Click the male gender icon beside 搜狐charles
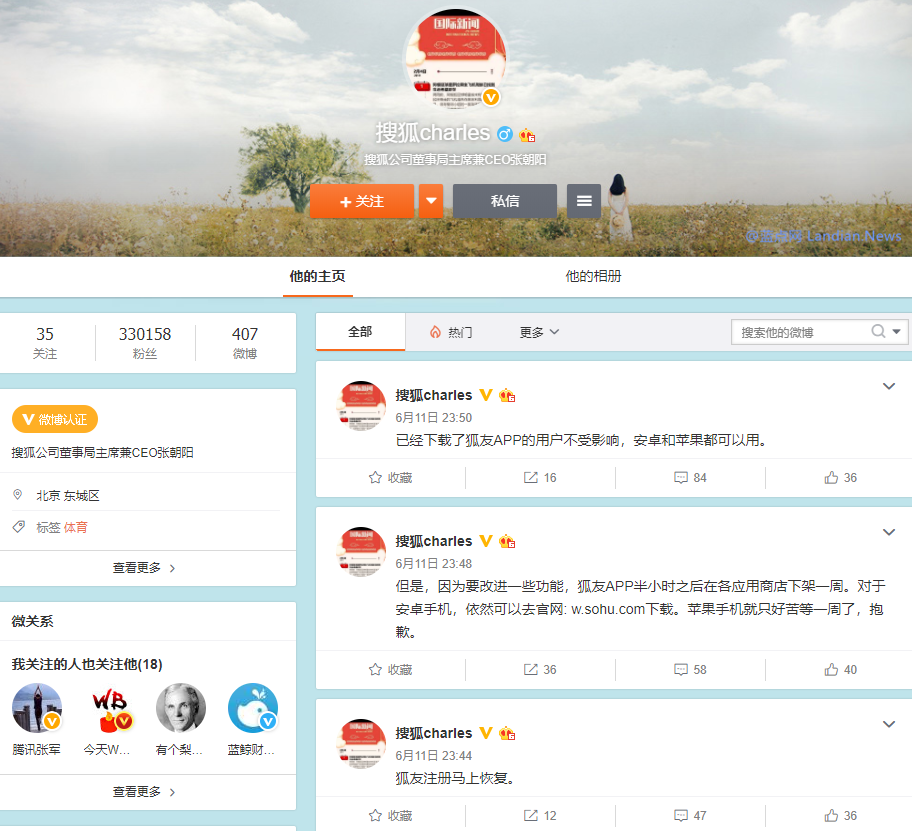This screenshot has width=912, height=831. (x=504, y=134)
